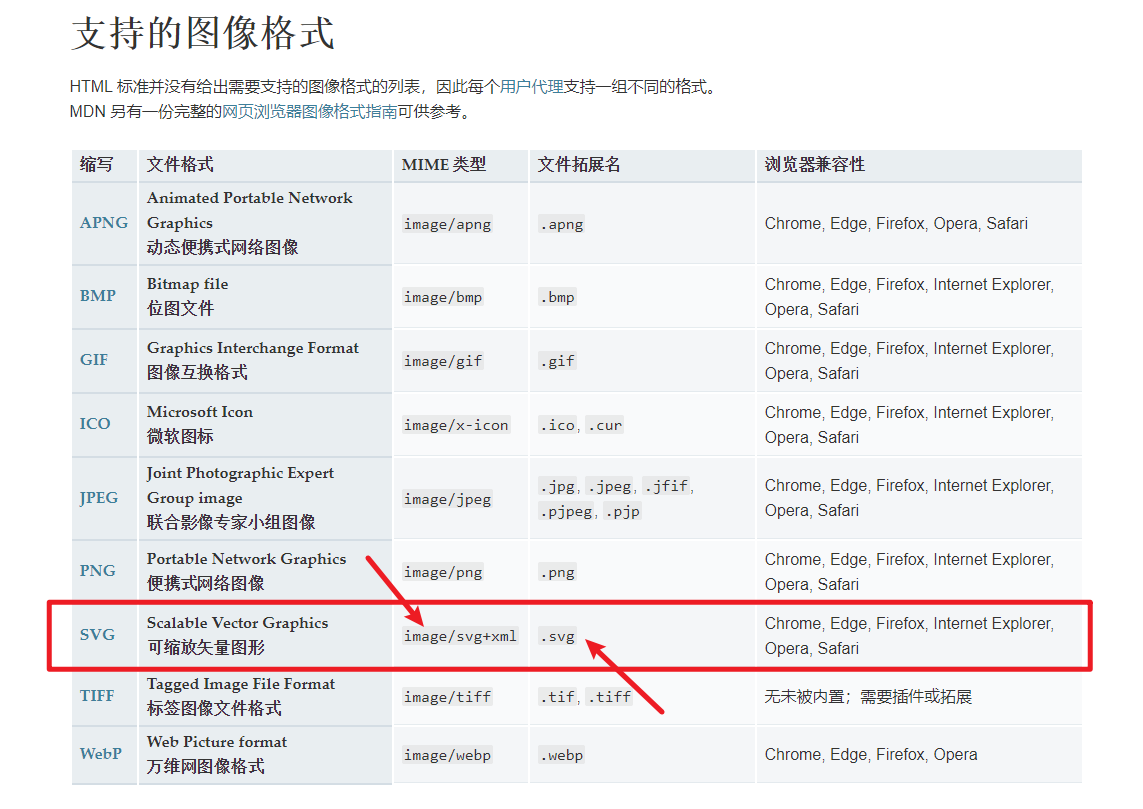Open the ICO abbreviation link
The height and width of the screenshot is (809, 1143).
point(95,424)
